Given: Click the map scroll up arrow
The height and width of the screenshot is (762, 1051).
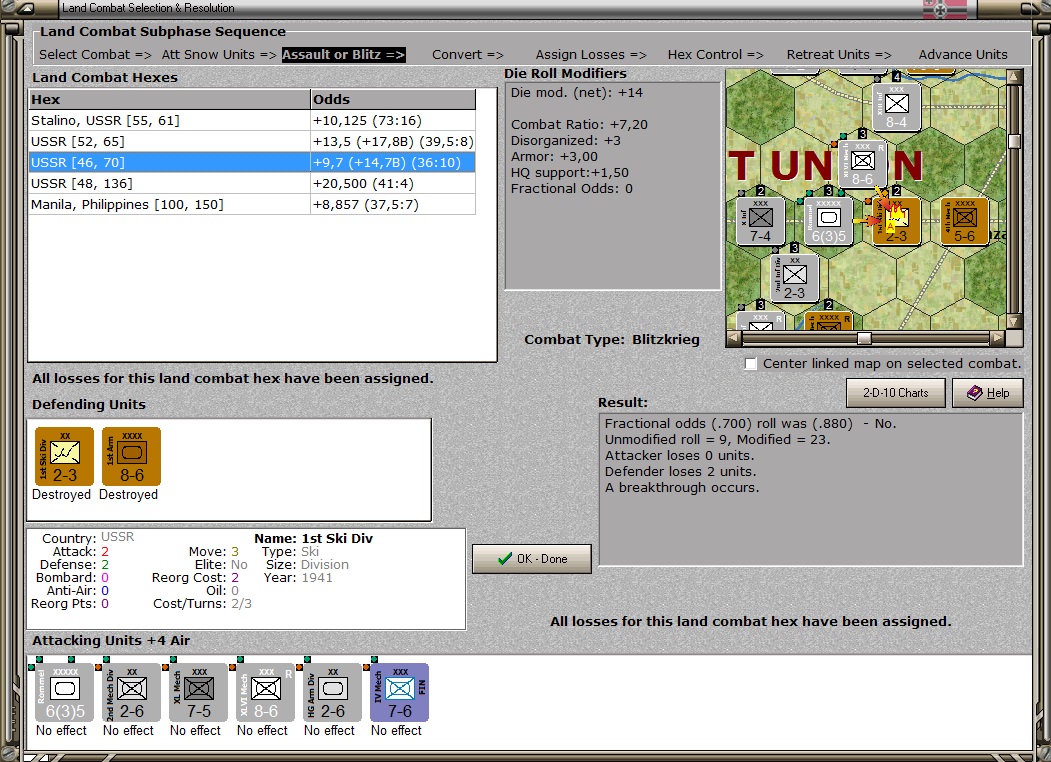Looking at the screenshot, I should (1014, 77).
